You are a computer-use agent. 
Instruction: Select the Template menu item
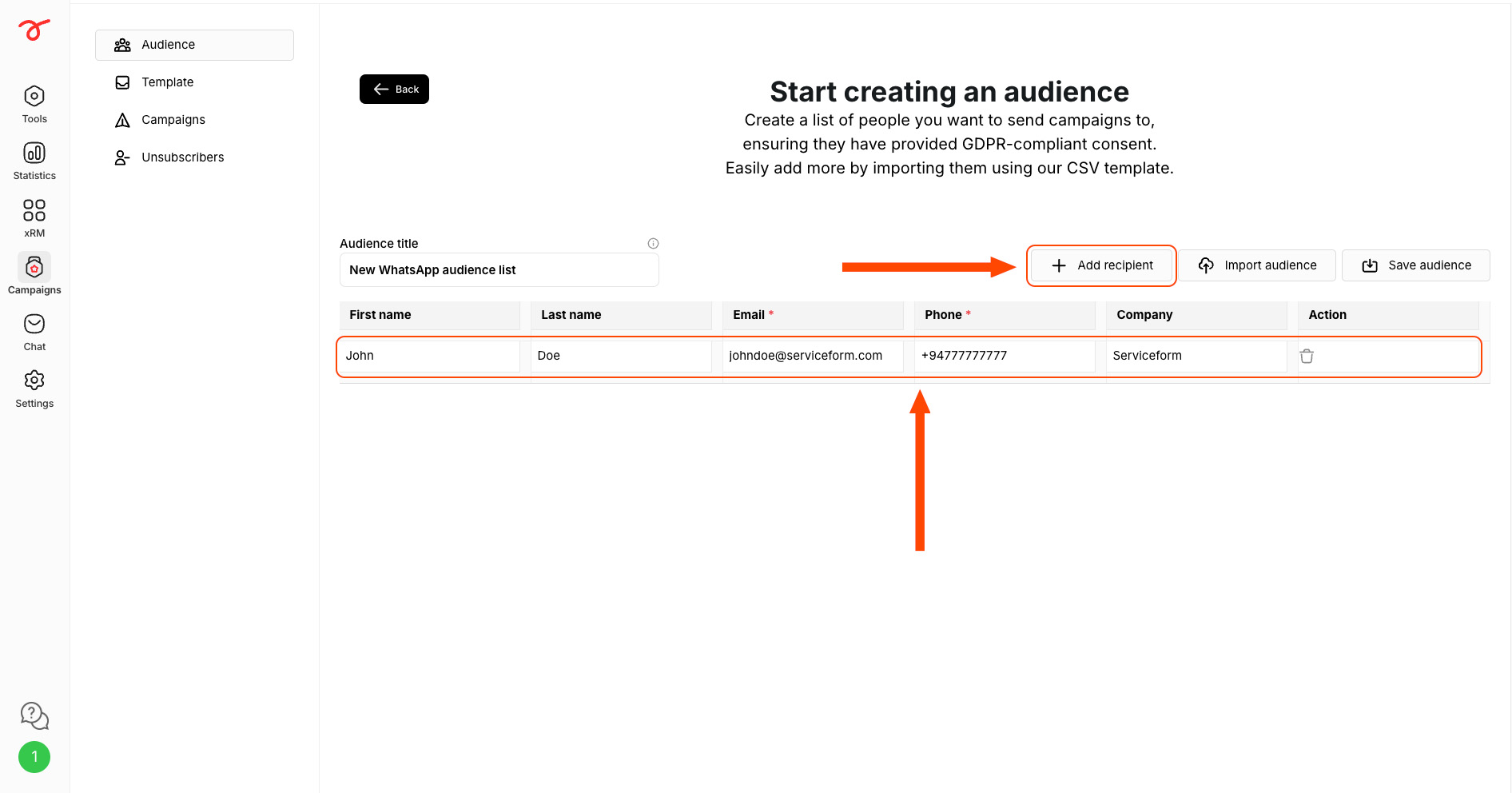coord(194,82)
